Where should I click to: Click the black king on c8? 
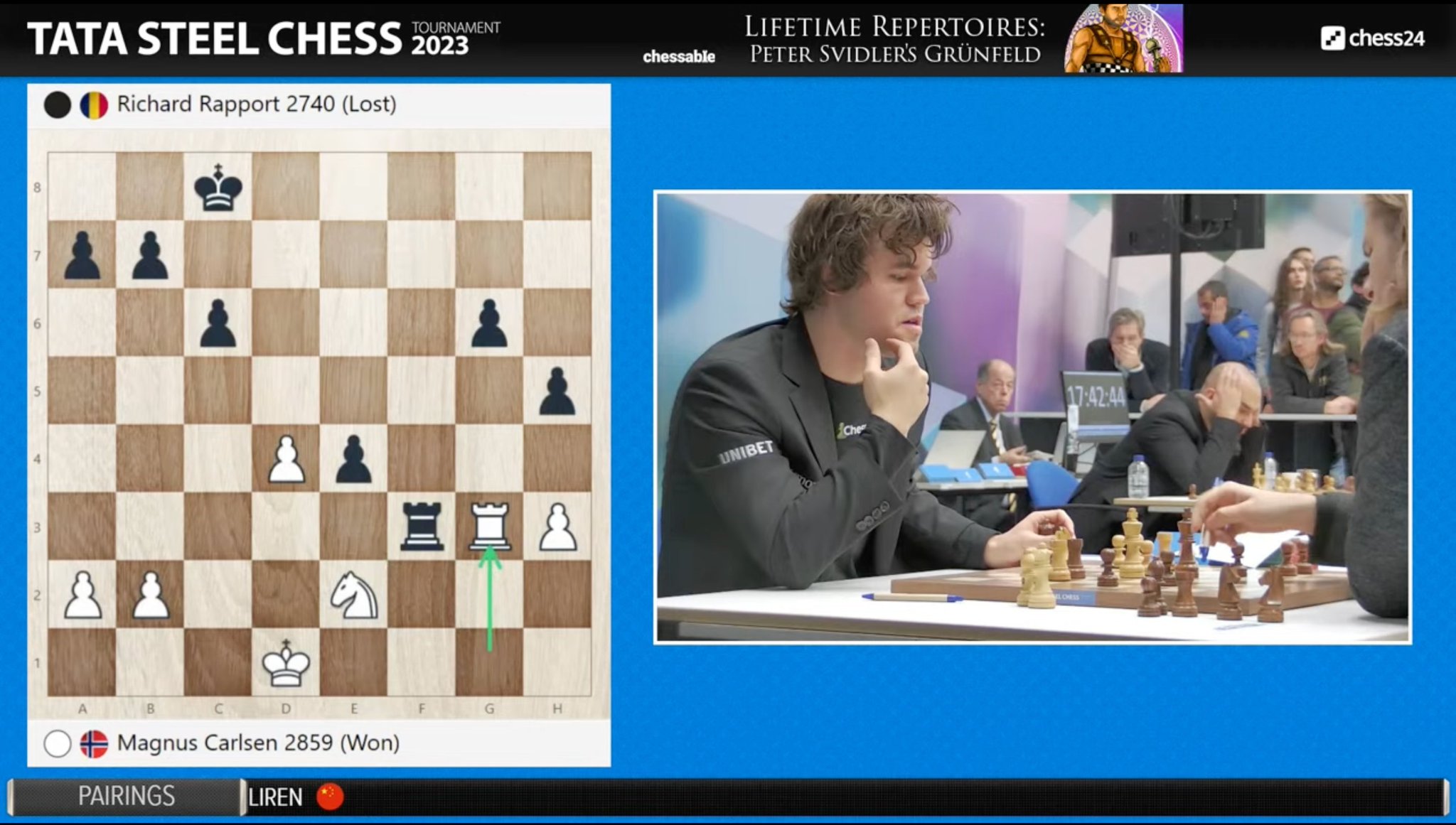click(218, 187)
